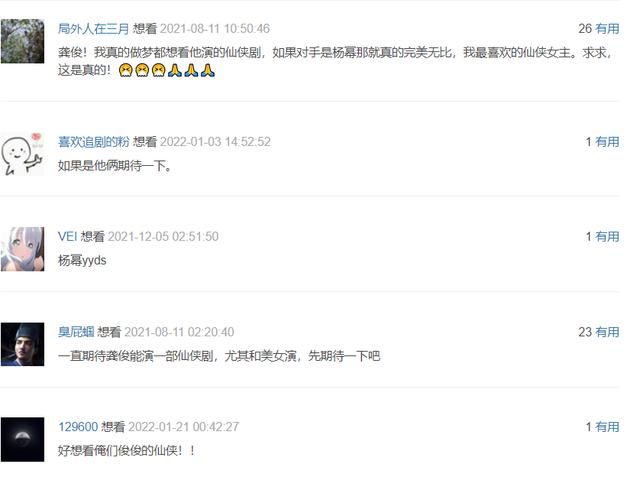Mark the 23-vote comment as 有用

(x=607, y=332)
